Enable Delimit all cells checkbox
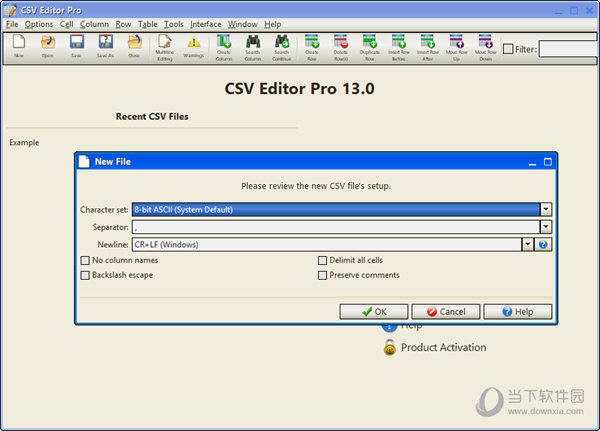 [x=323, y=260]
